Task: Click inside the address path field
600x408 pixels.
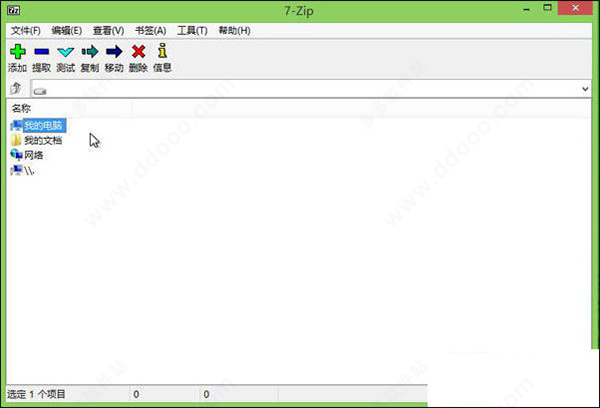Action: click(311, 89)
